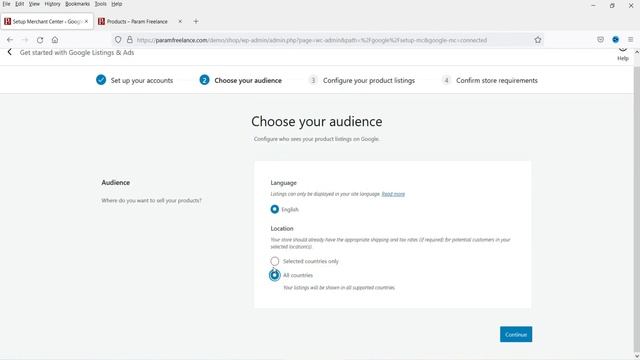Image resolution: width=640 pixels, height=360 pixels.
Task: Click the Continue button
Action: click(516, 334)
